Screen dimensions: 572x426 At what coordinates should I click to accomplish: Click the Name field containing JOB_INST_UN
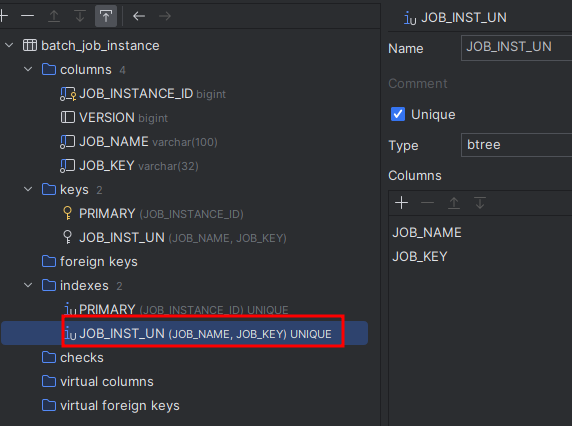(x=517, y=48)
